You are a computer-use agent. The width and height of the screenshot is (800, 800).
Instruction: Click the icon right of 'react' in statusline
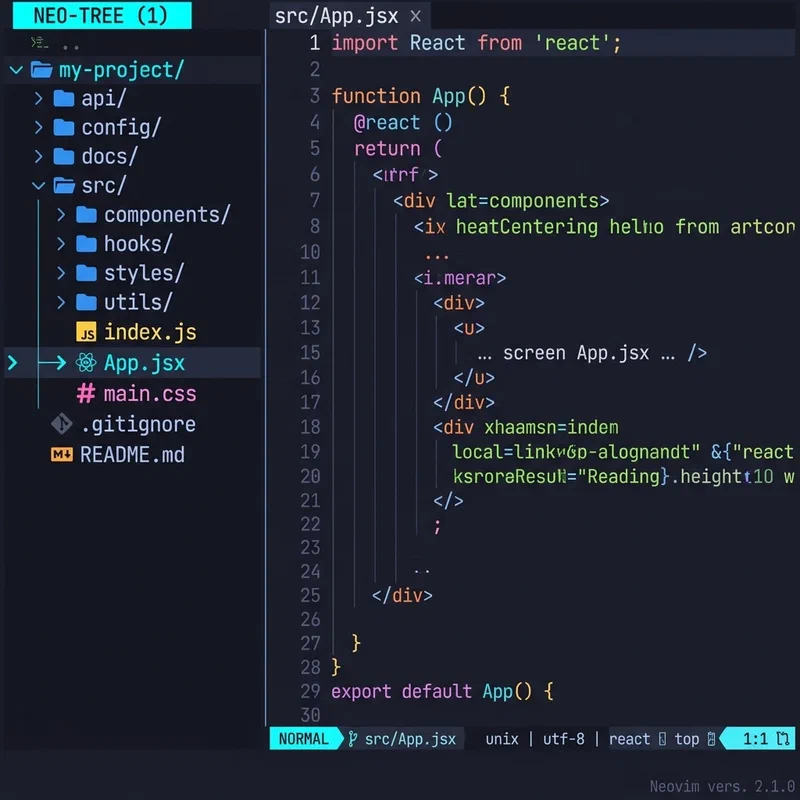pos(662,739)
